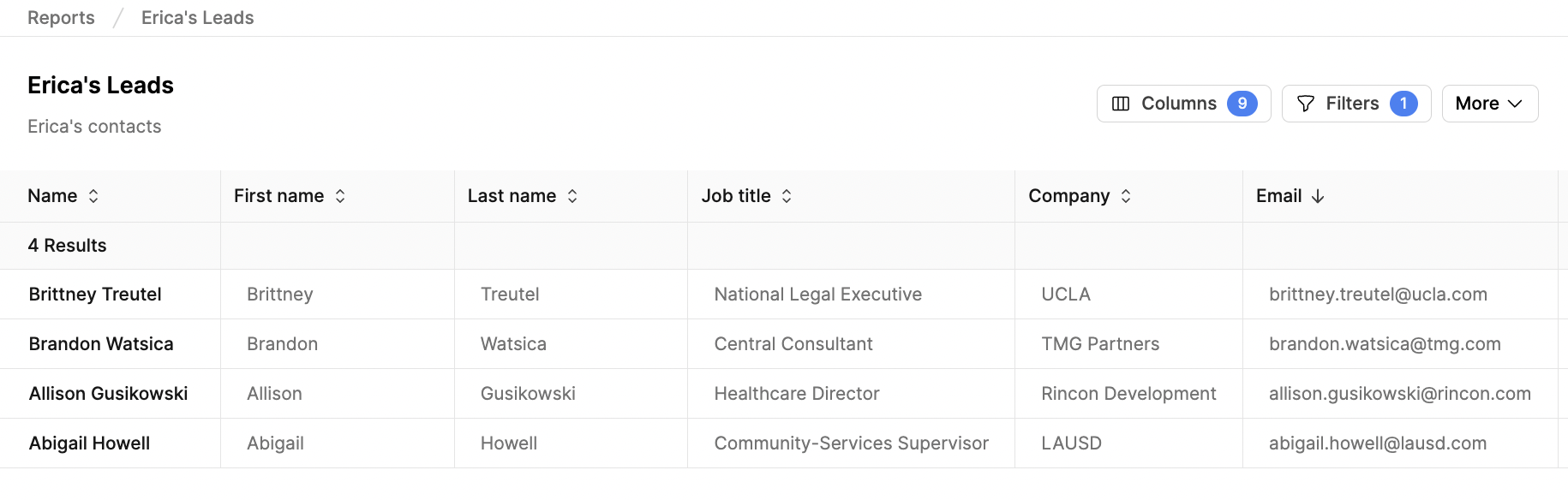Click the Company column sort arrows icon
The image size is (1568, 500).
pos(1126,196)
